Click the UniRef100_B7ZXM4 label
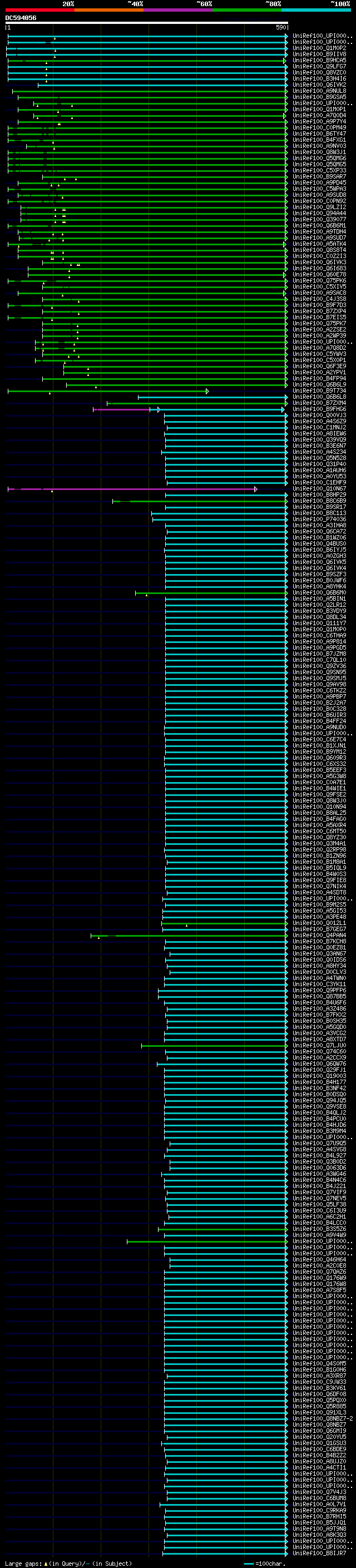 [x=319, y=403]
